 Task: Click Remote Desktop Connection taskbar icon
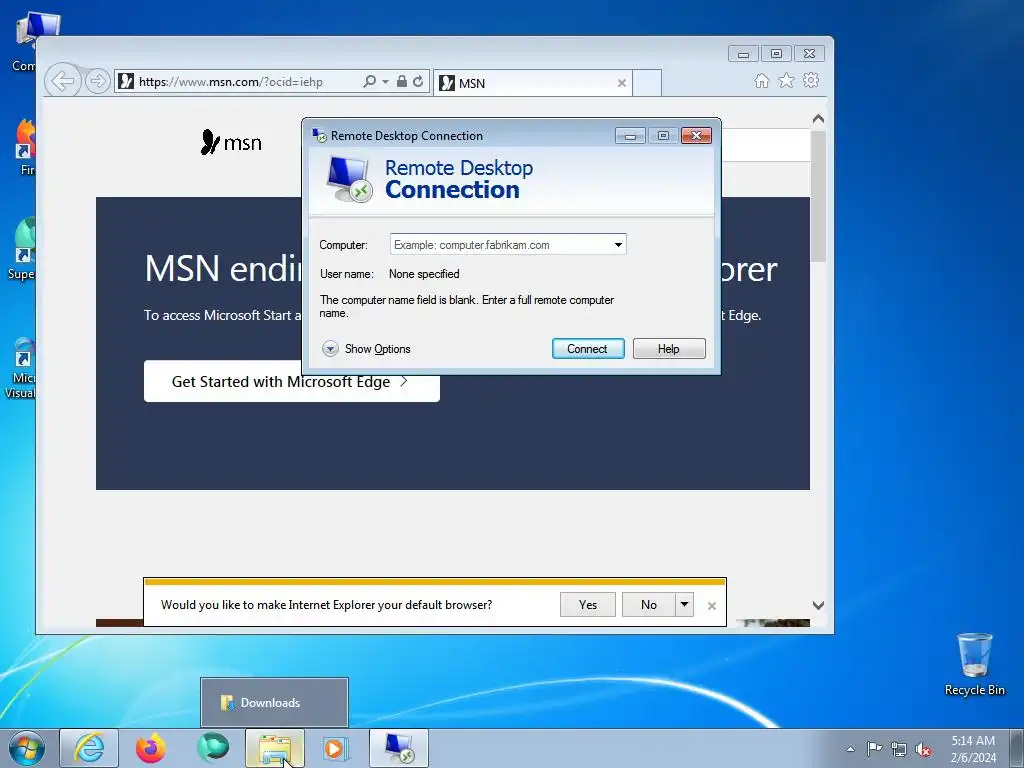(399, 748)
